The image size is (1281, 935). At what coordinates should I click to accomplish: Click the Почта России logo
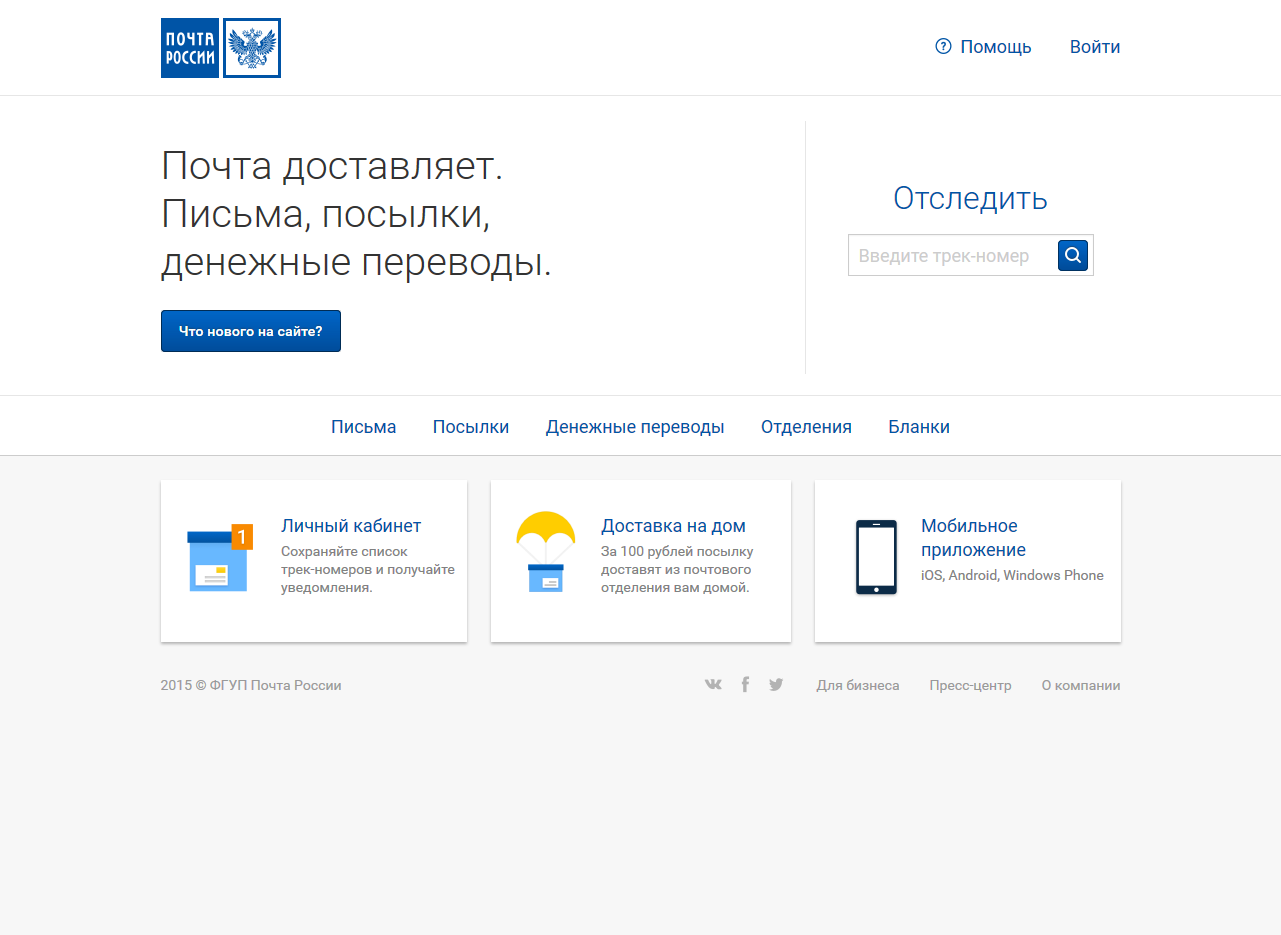tap(189, 47)
